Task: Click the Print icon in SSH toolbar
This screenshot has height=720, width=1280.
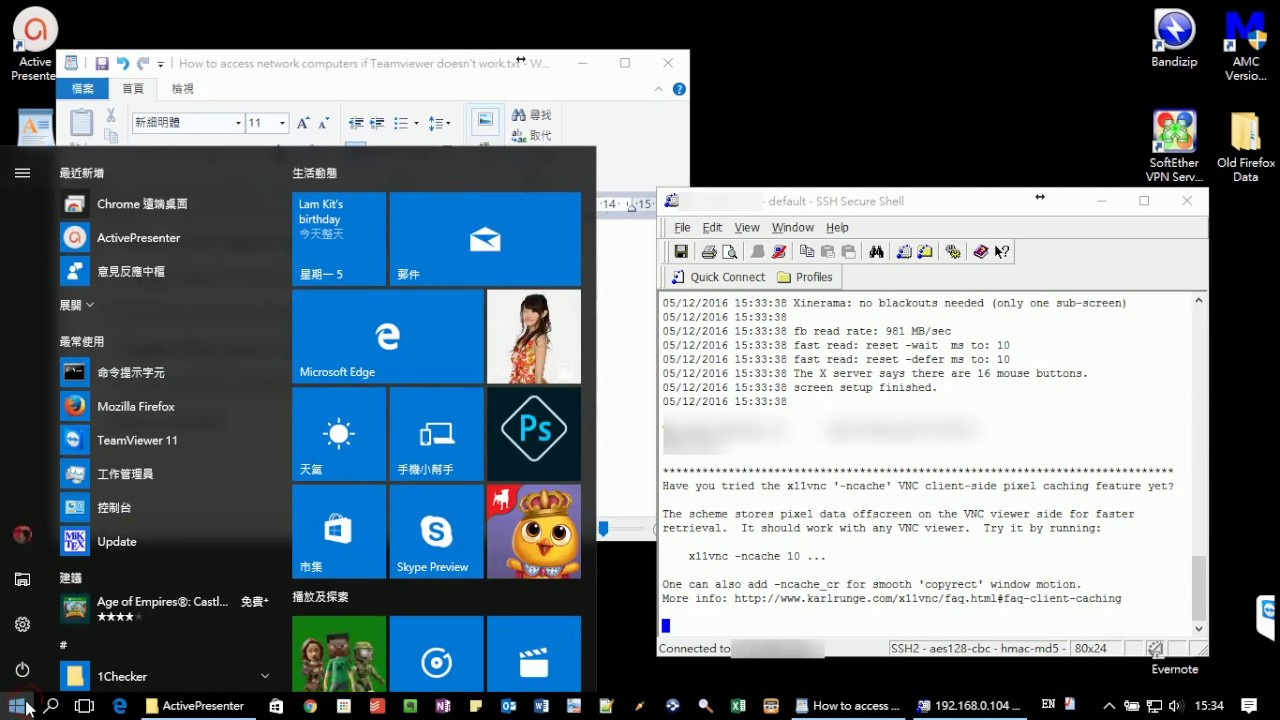Action: point(709,252)
